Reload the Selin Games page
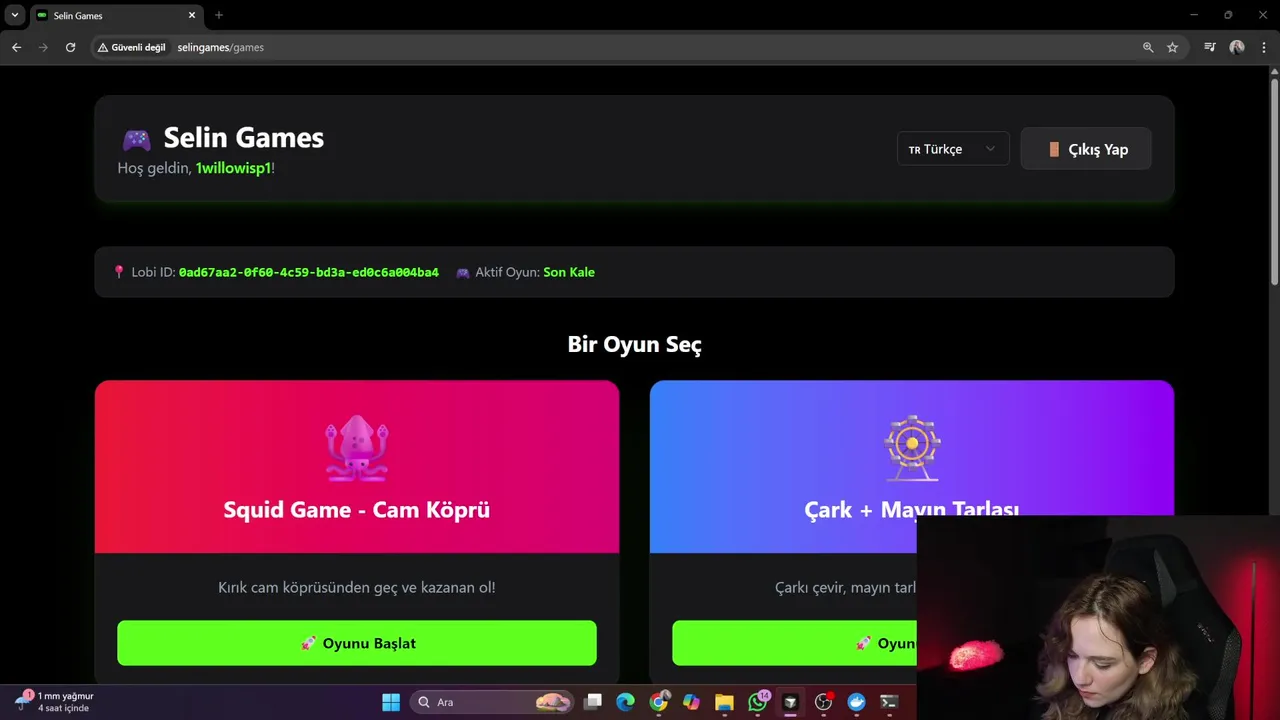The width and height of the screenshot is (1280, 720). click(x=70, y=47)
